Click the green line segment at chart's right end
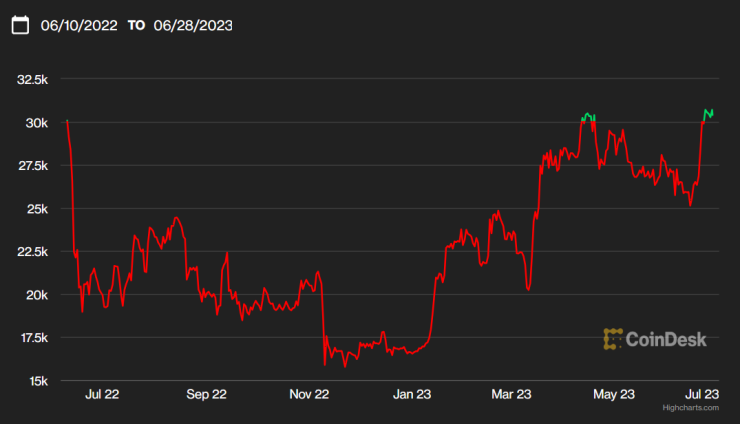Viewport: 740px width, 424px height. (x=708, y=112)
